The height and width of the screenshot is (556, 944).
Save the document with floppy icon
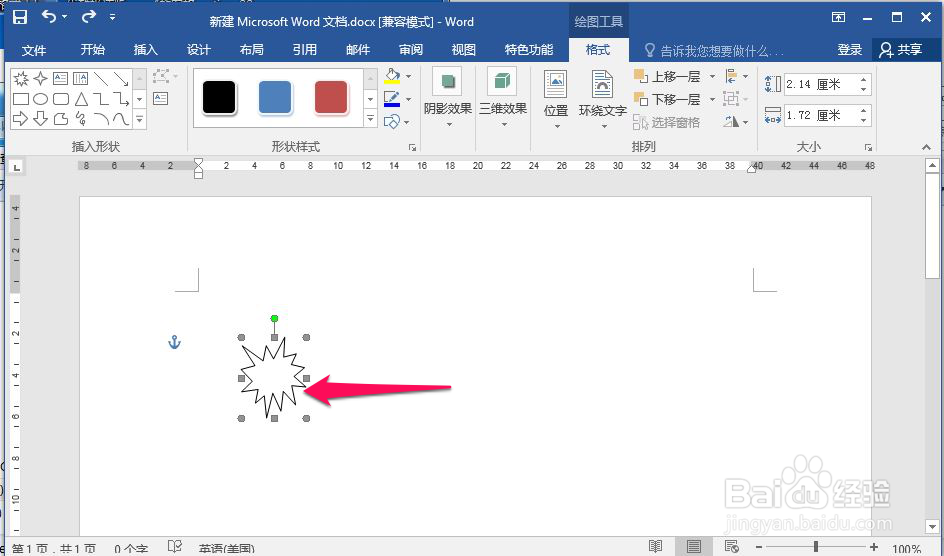(19, 17)
